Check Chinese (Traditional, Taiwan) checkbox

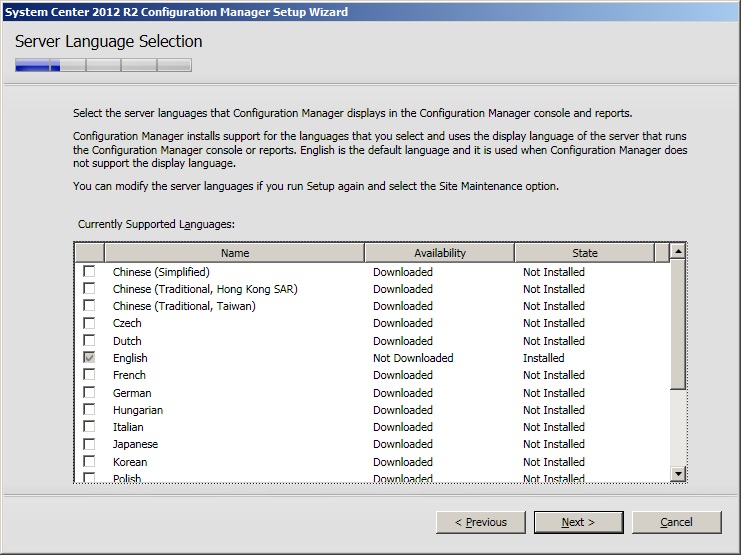coord(90,306)
